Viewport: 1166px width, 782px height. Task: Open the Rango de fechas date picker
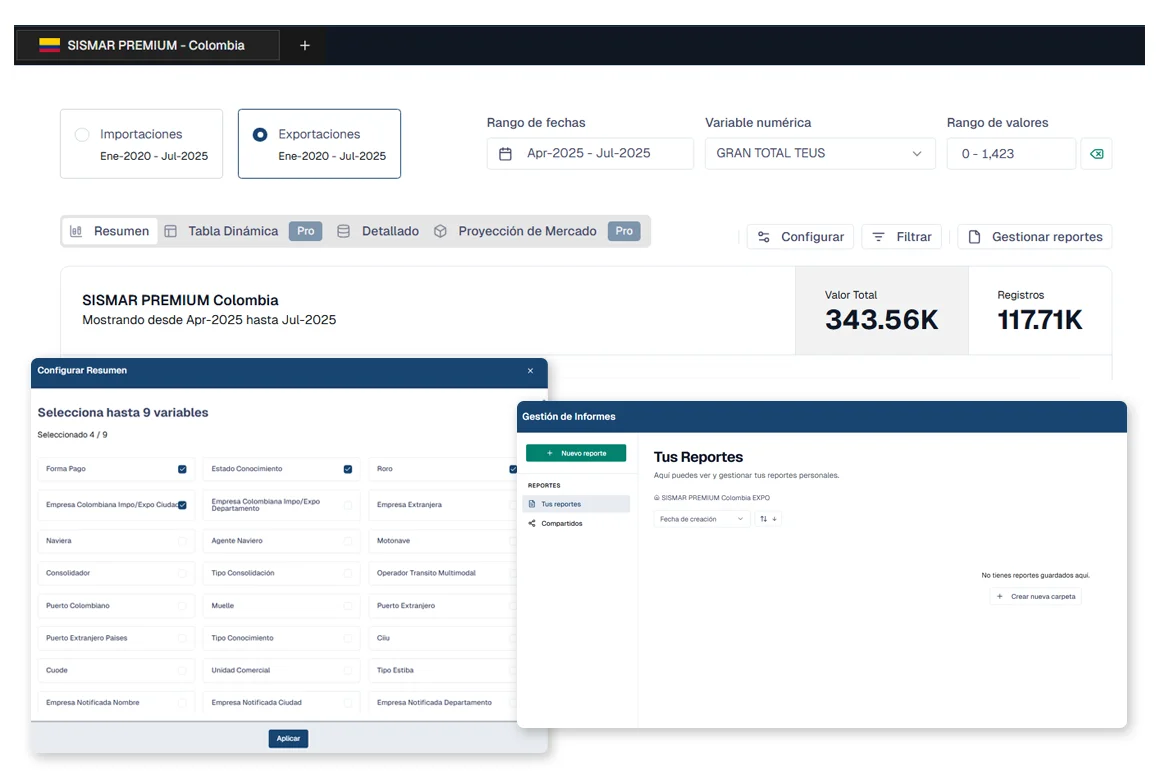[590, 154]
